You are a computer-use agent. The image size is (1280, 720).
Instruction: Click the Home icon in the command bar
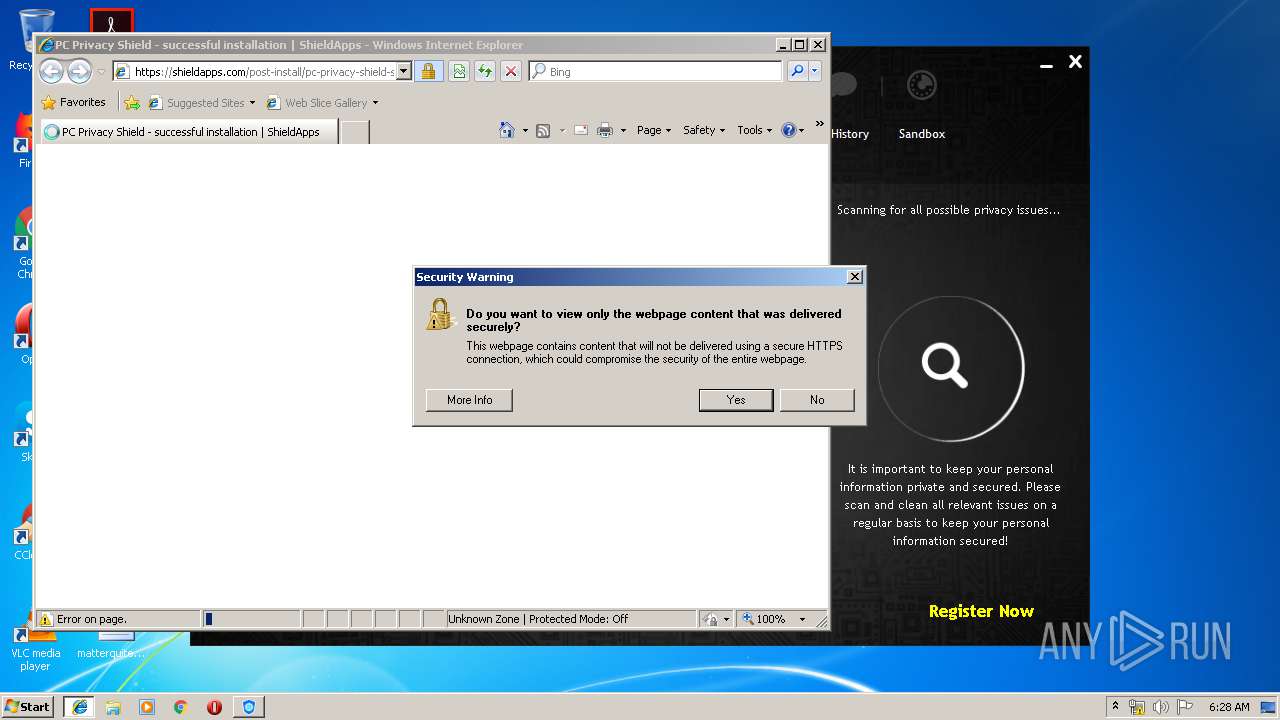click(507, 130)
